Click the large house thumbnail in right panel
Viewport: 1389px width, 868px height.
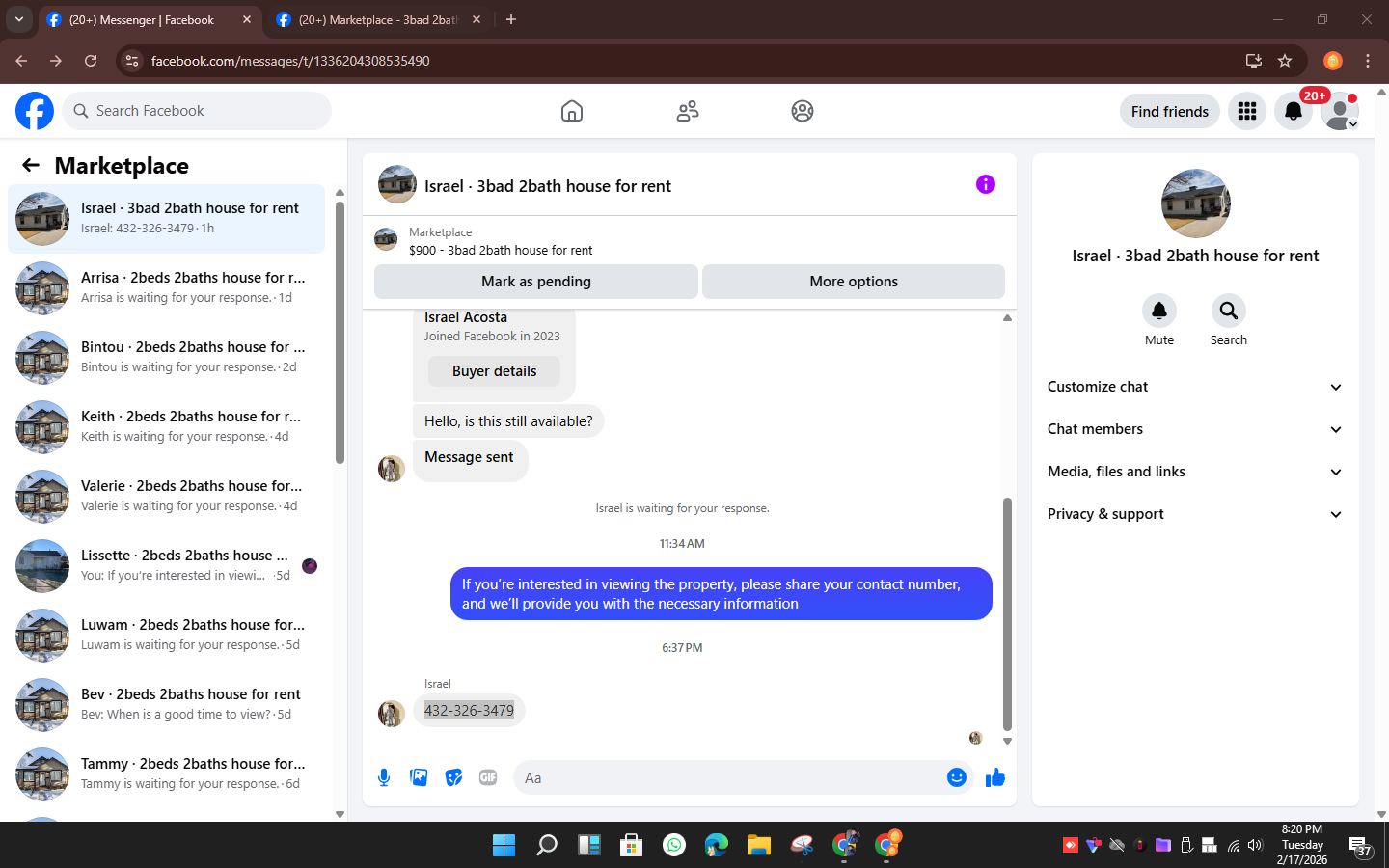(x=1196, y=203)
